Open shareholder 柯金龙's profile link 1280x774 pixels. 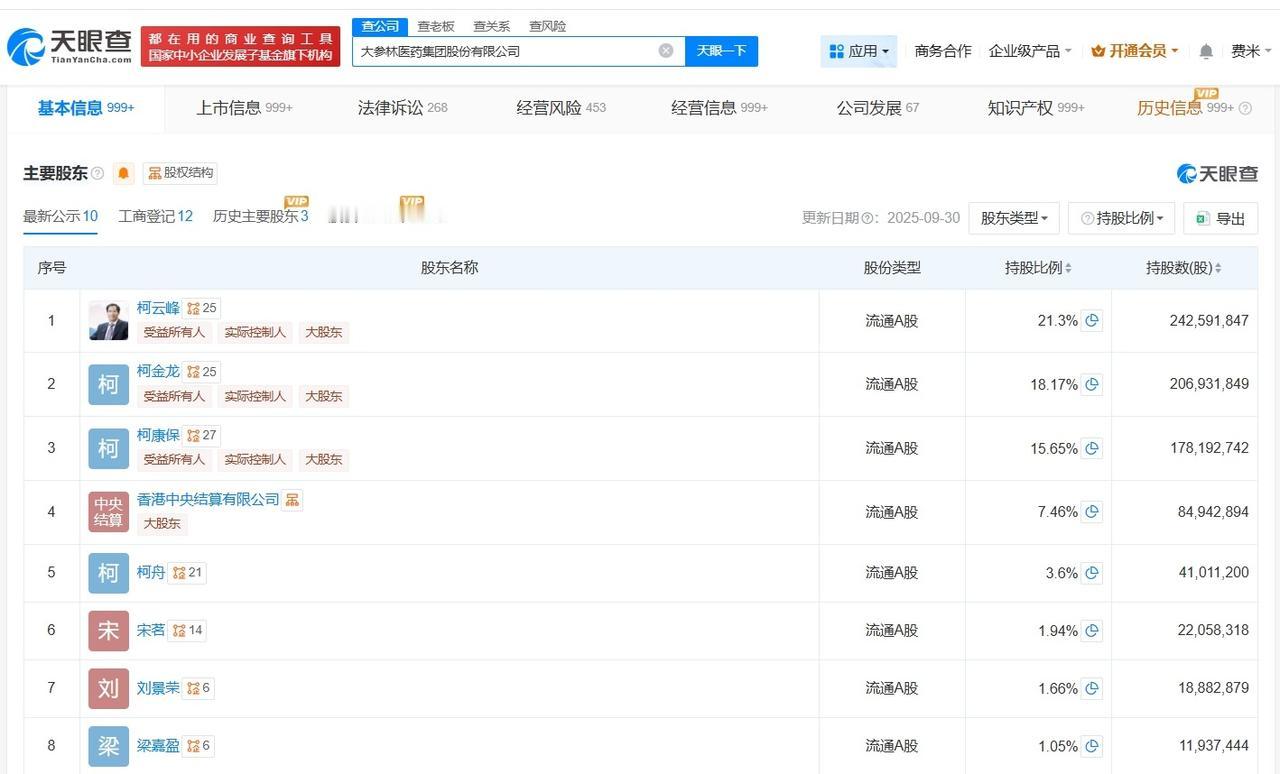(158, 371)
